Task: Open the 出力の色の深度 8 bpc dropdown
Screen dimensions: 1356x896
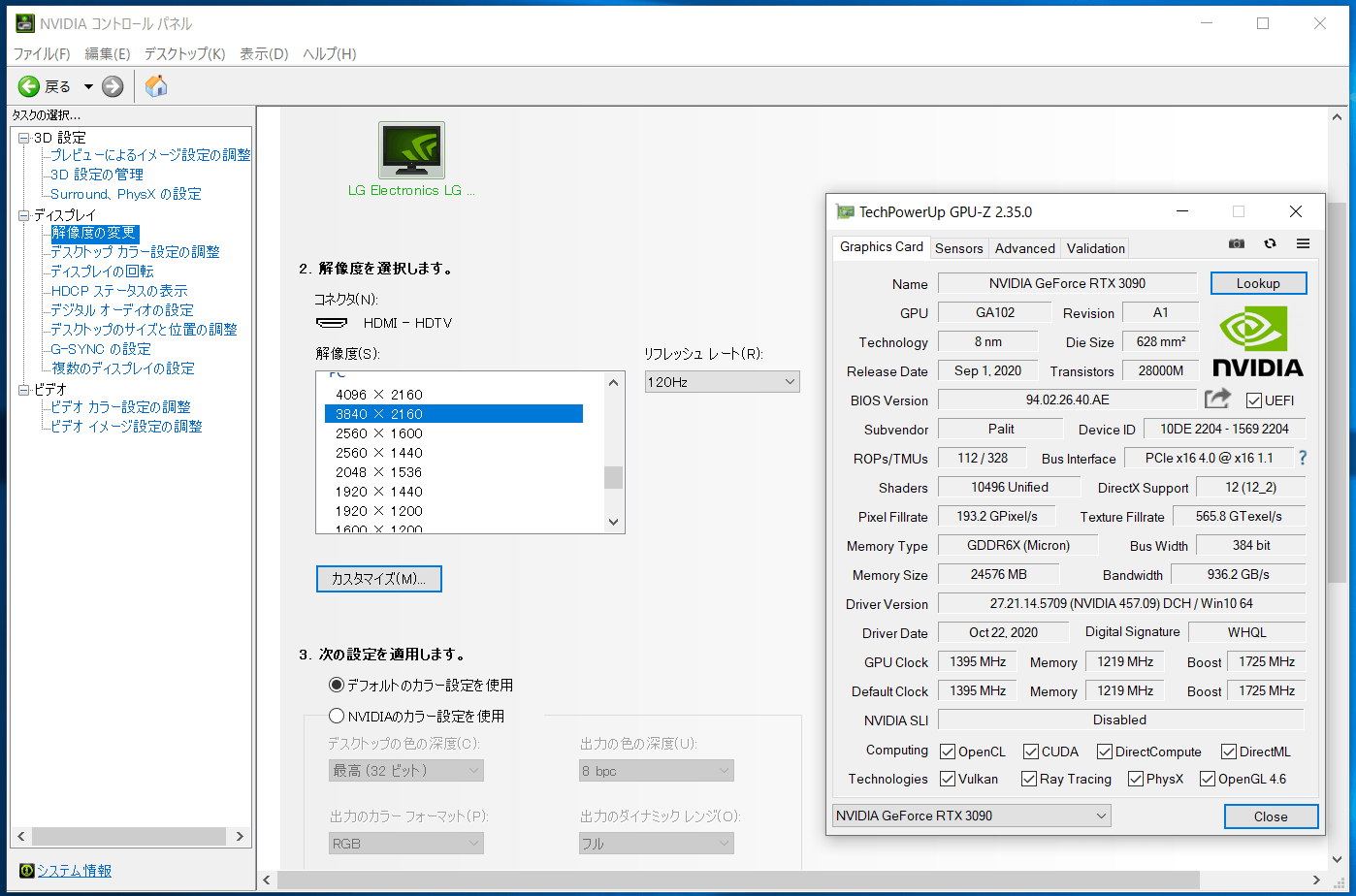Action: 657,771
